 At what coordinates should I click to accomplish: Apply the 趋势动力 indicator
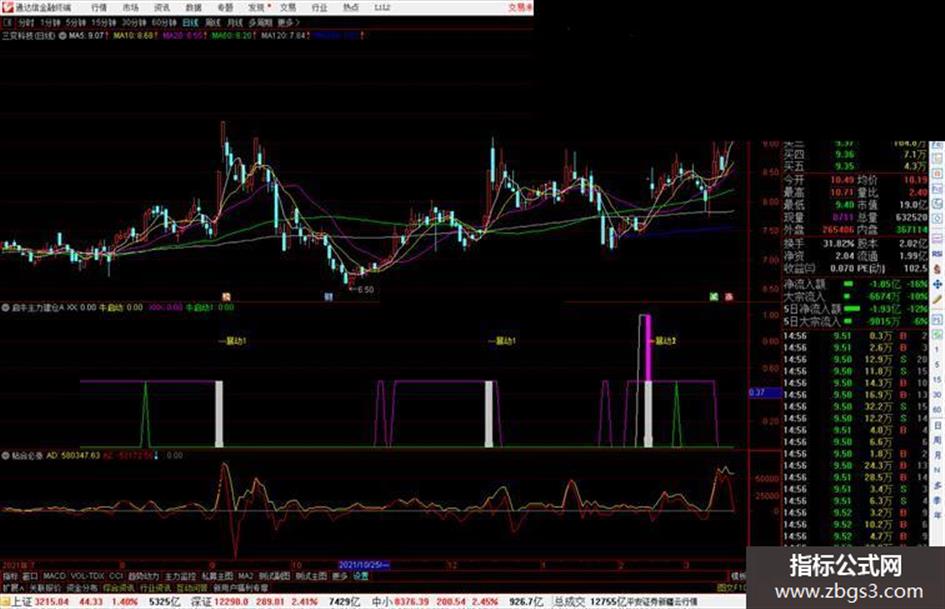point(143,576)
